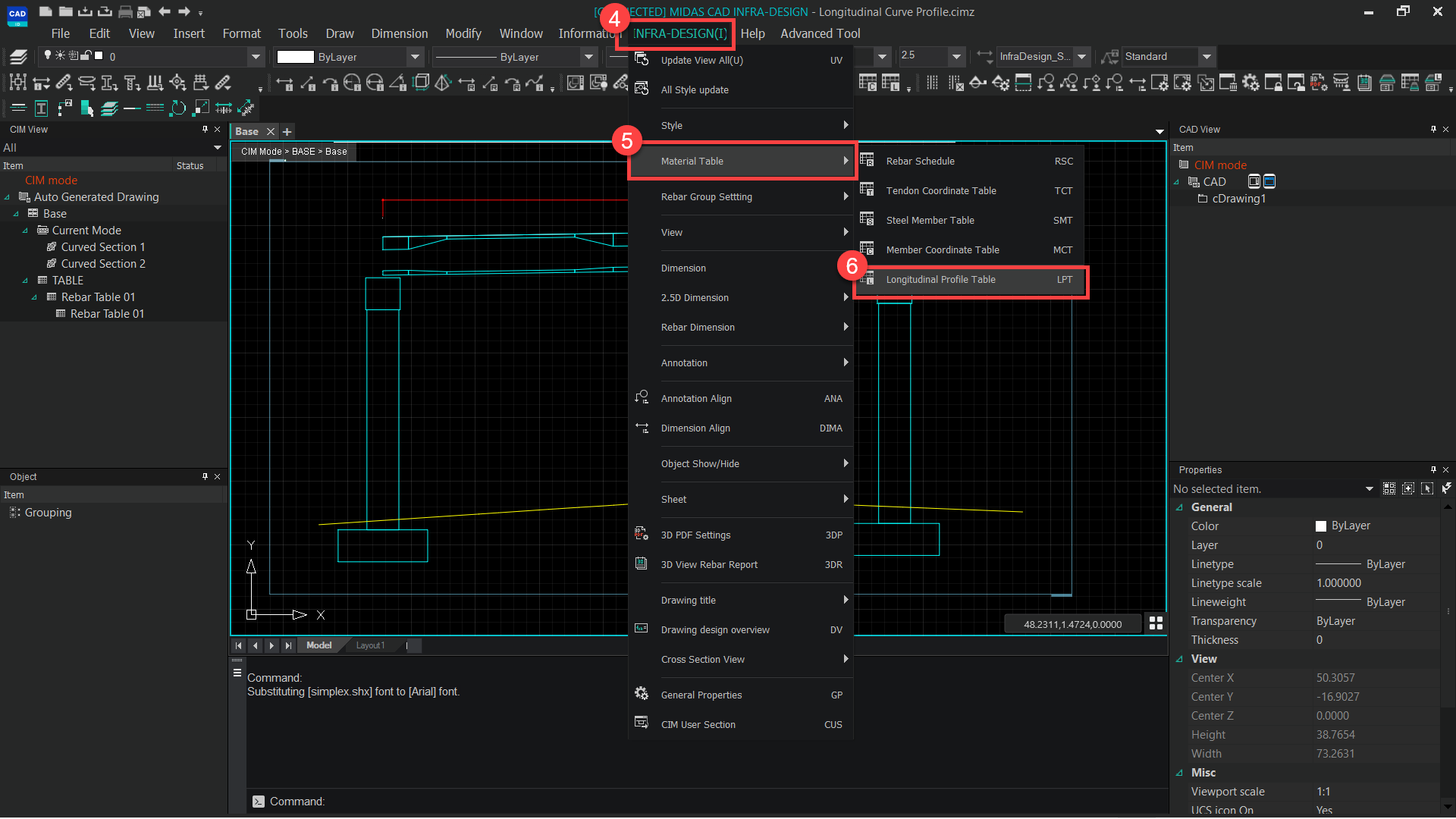Open the Standard text style dropdown
Image resolution: width=1456 pixels, height=819 pixels.
point(1207,57)
